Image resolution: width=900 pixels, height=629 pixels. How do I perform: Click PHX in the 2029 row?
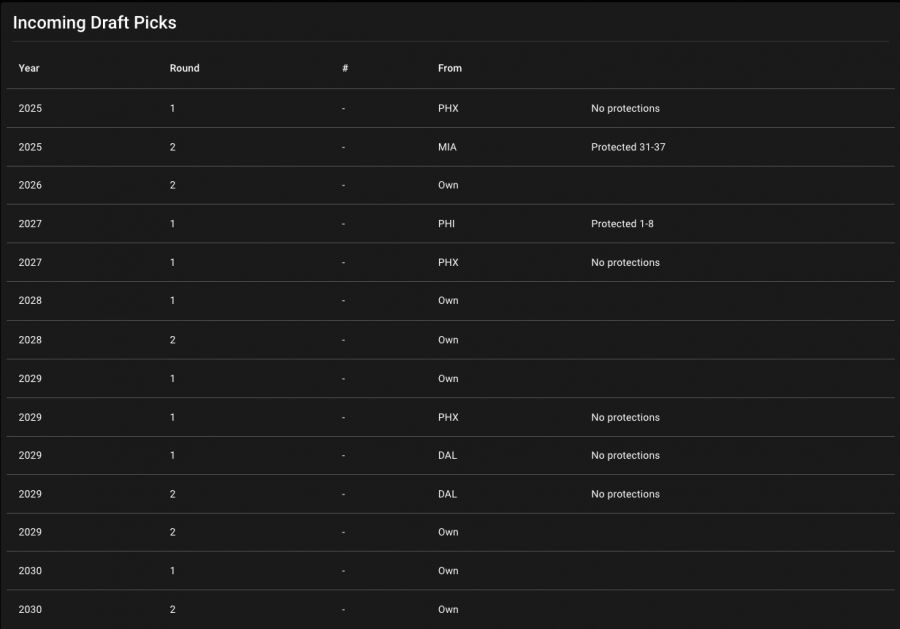click(448, 417)
